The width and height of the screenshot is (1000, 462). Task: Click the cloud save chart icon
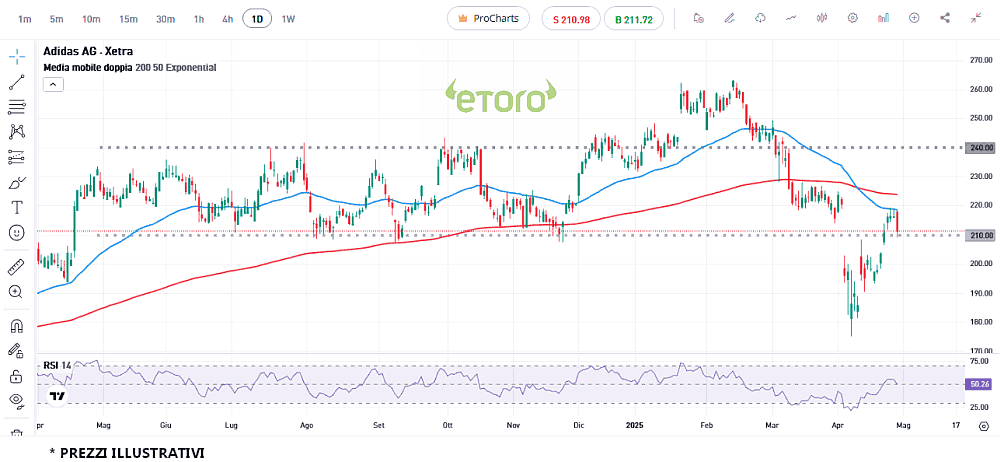coord(760,19)
